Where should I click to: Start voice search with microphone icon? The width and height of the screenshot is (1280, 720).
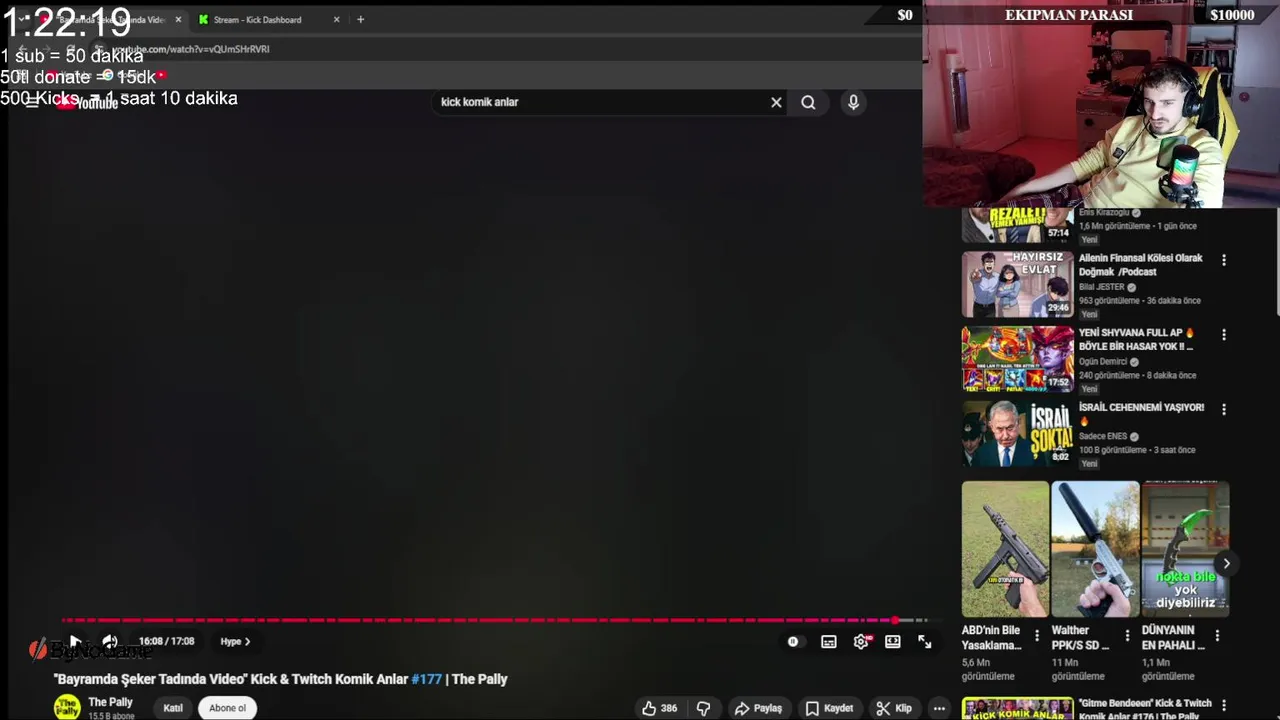tap(853, 102)
